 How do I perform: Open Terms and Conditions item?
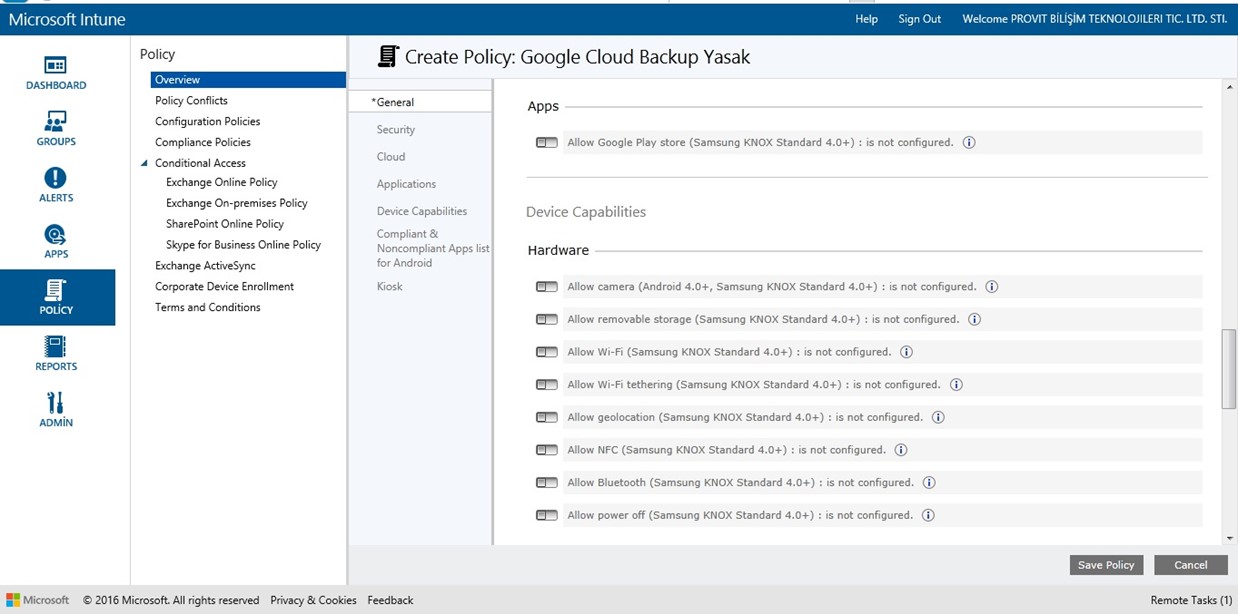(x=207, y=308)
